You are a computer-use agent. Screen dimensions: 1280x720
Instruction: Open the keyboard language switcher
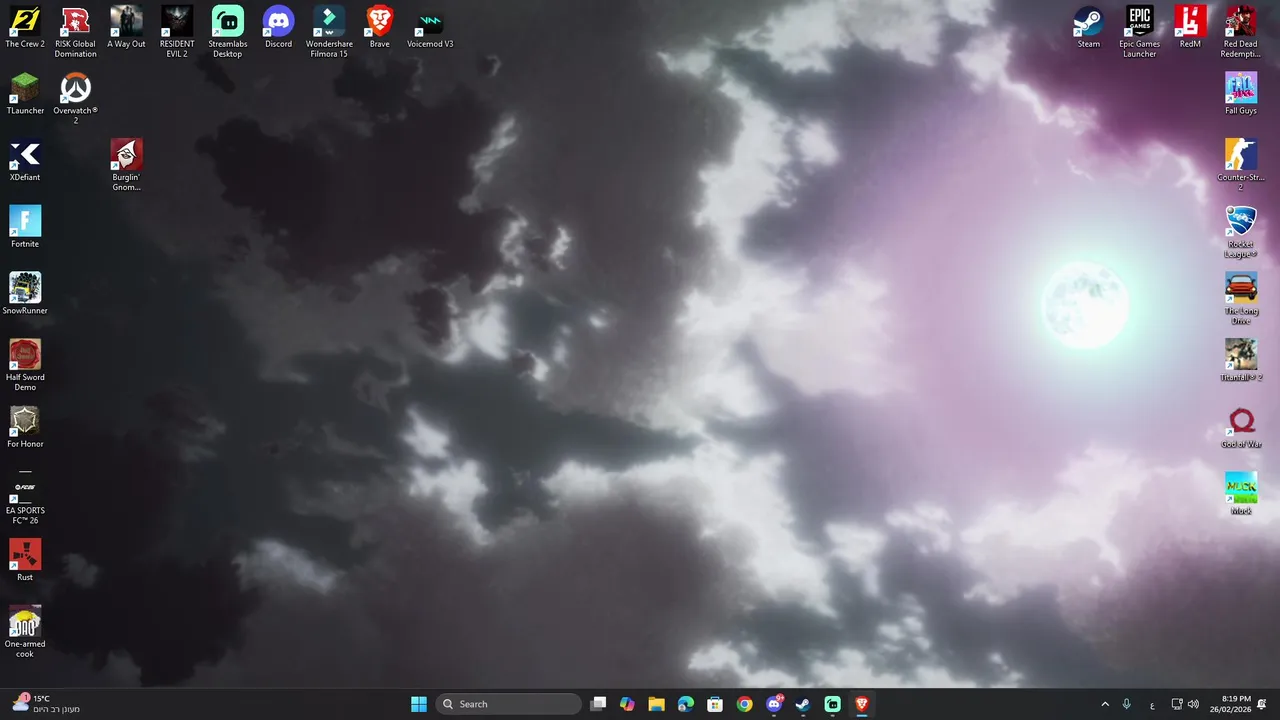[x=1152, y=704]
